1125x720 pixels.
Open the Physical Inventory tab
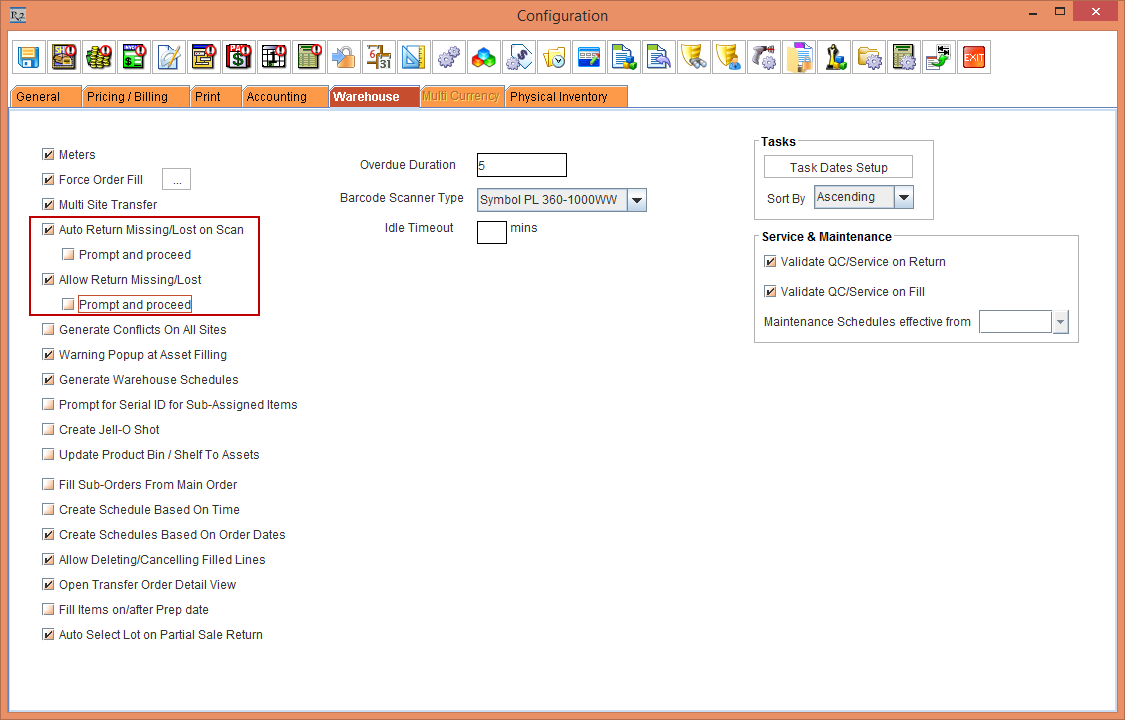(566, 96)
